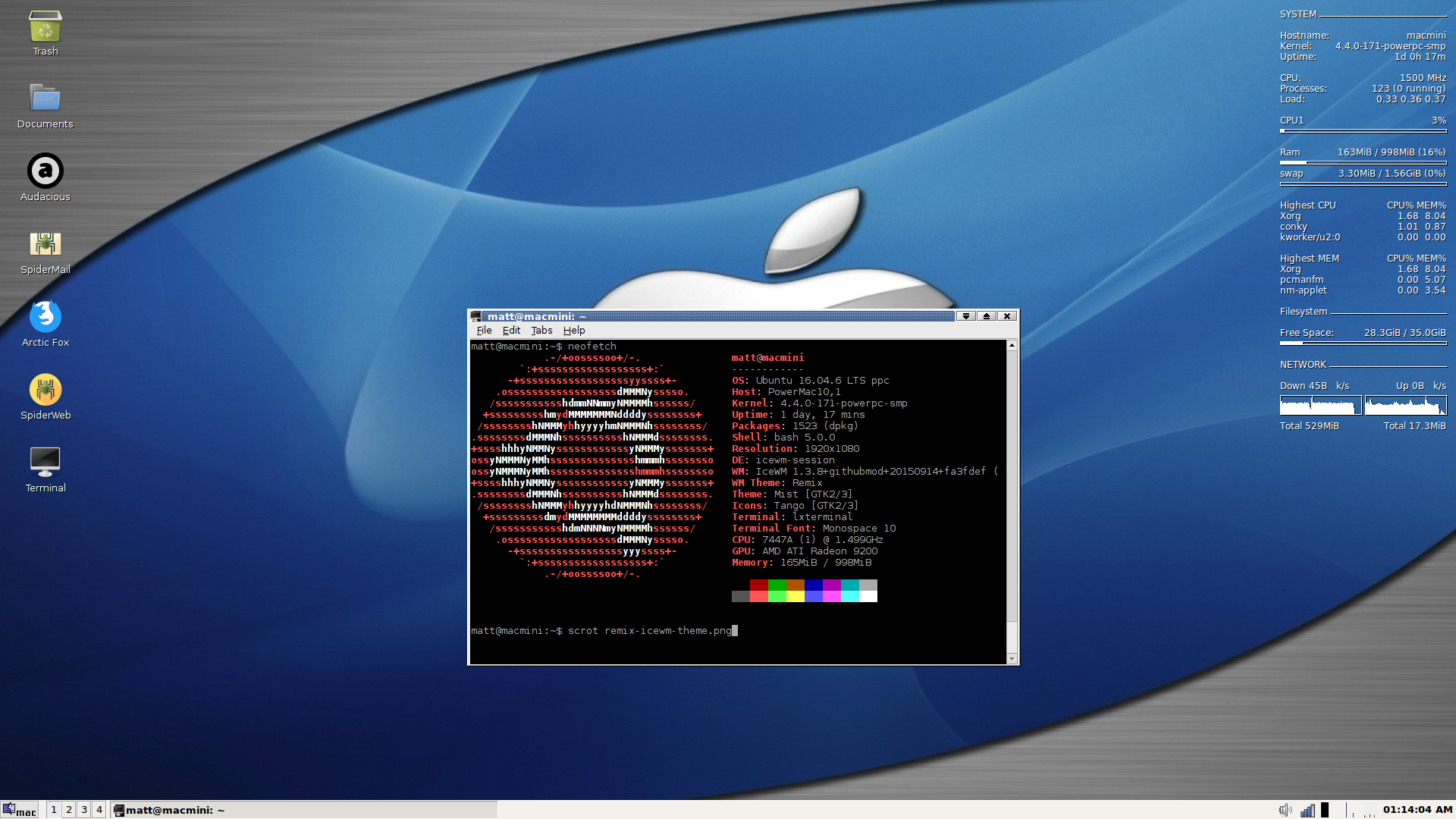Click the magenta color block in neofetch
Image resolution: width=1456 pixels, height=819 pixels.
pos(832,585)
